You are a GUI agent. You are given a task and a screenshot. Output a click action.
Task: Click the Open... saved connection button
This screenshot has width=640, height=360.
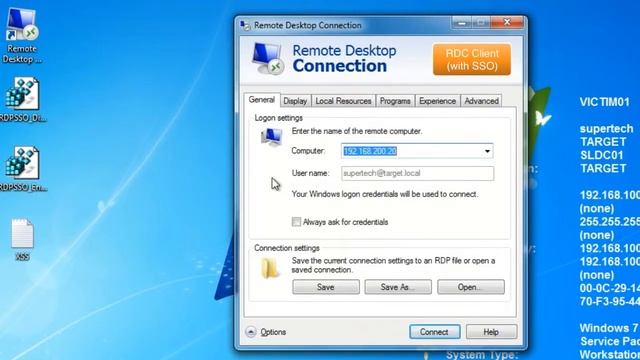point(471,287)
